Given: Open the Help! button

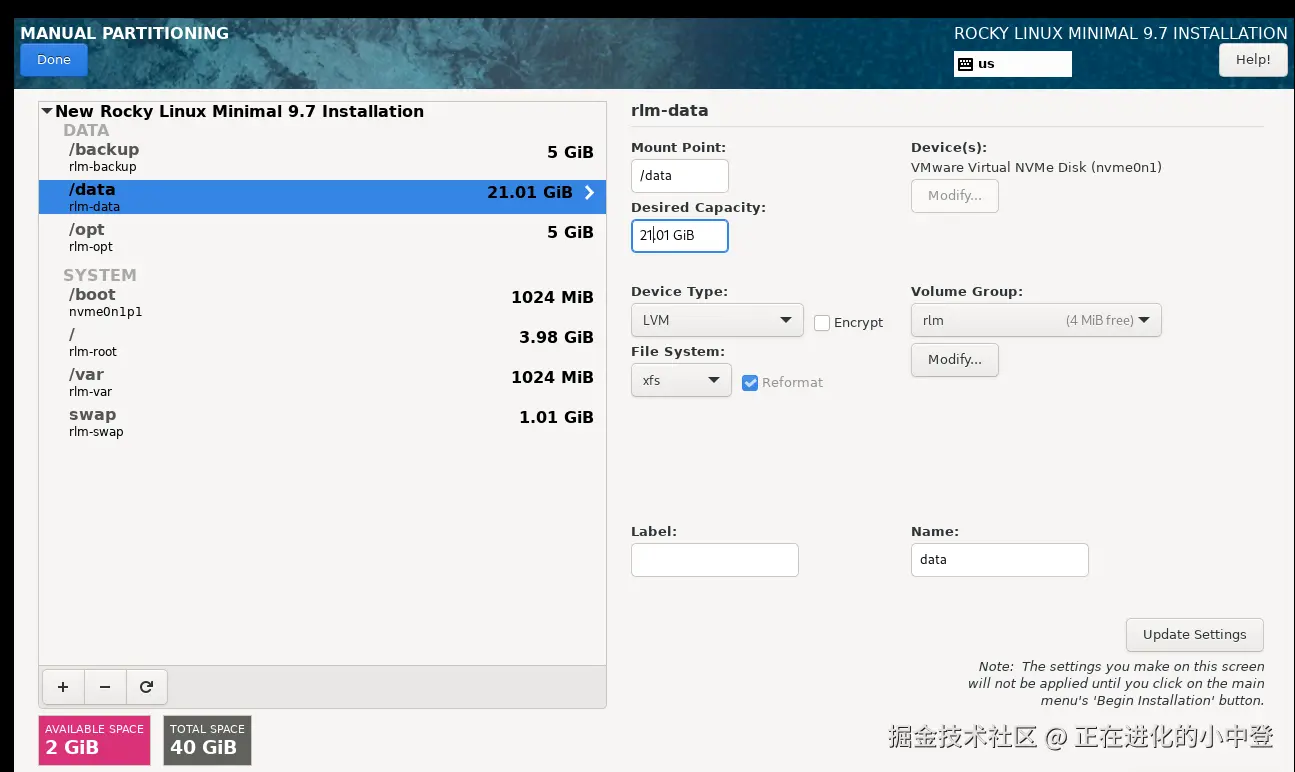Looking at the screenshot, I should (1253, 60).
